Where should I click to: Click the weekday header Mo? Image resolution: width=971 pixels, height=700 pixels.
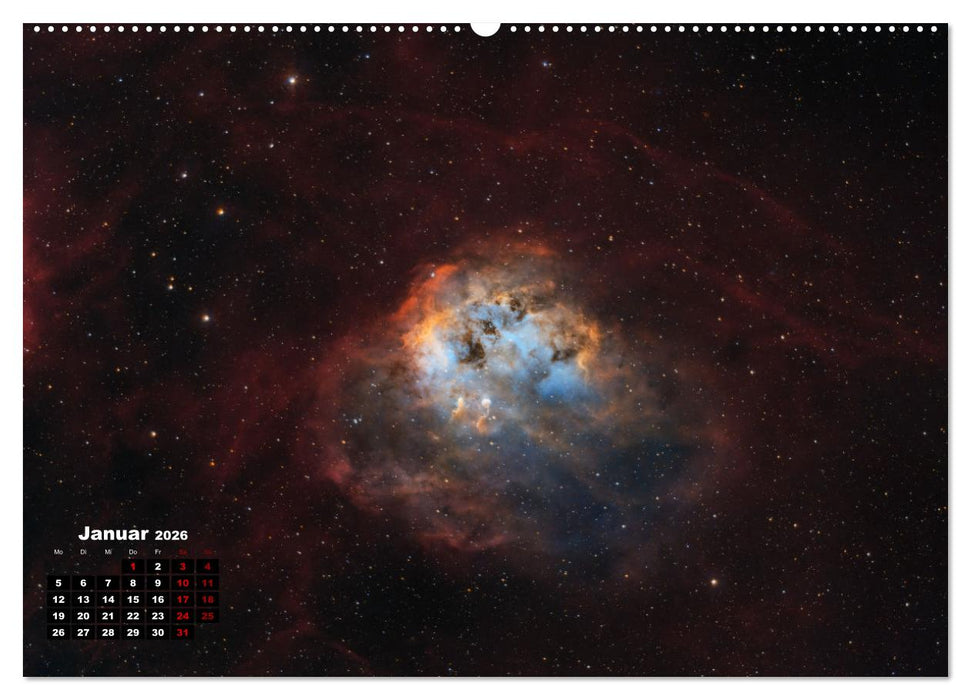(59, 552)
